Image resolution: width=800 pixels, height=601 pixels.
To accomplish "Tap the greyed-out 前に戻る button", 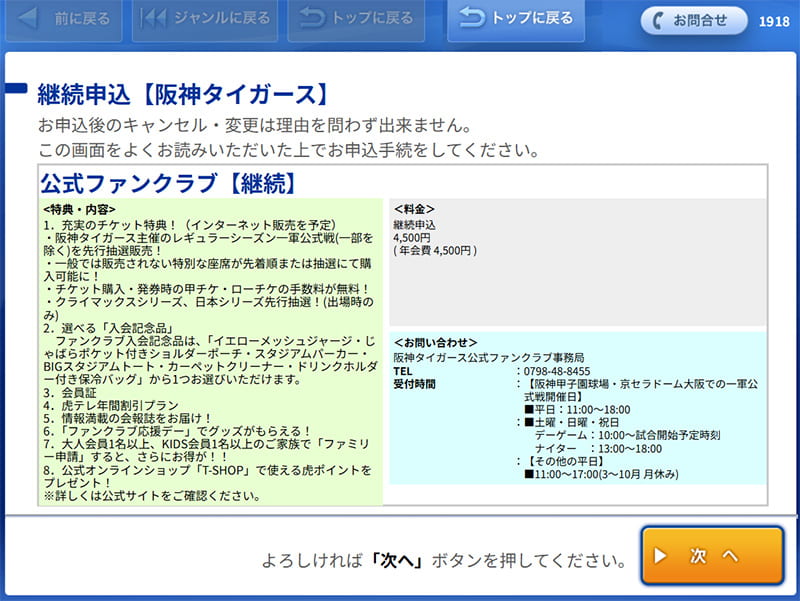I will [x=64, y=19].
